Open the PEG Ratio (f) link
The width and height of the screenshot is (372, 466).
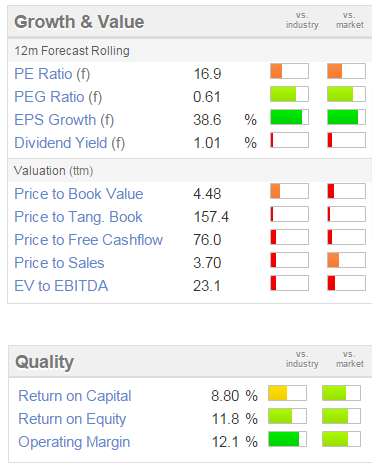pyautogui.click(x=58, y=97)
